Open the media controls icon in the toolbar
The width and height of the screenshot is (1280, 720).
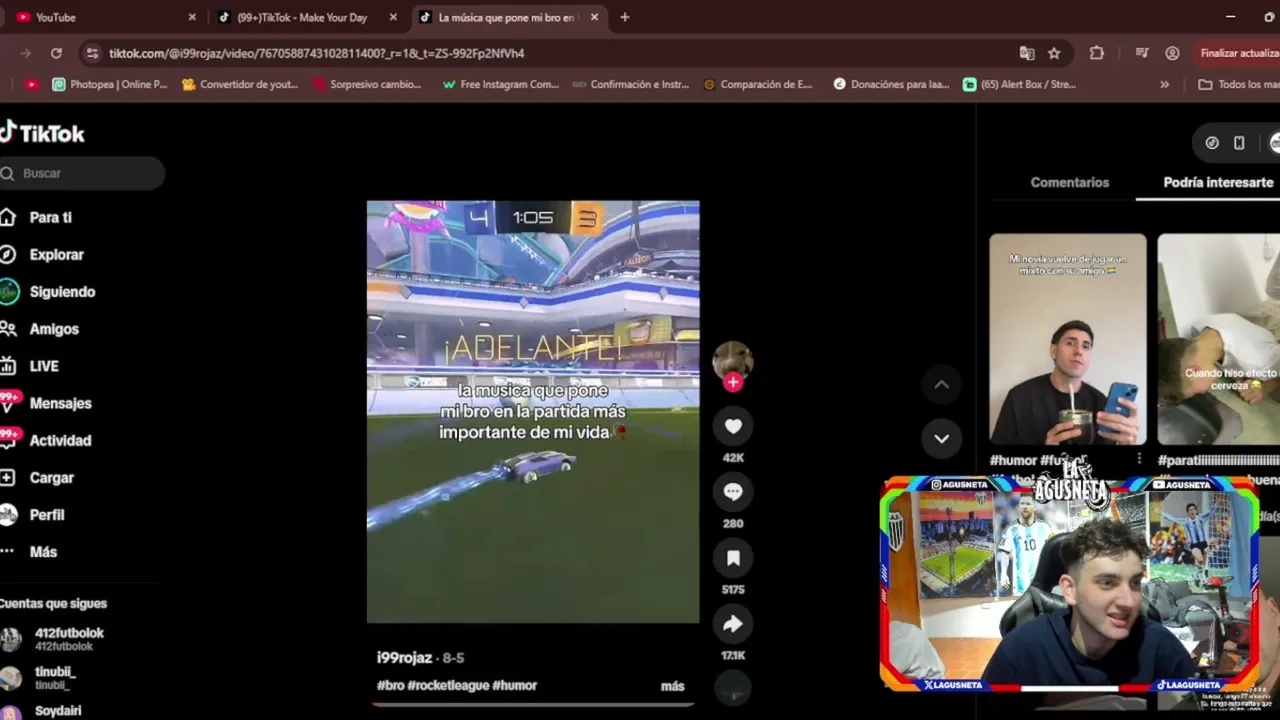(1142, 53)
